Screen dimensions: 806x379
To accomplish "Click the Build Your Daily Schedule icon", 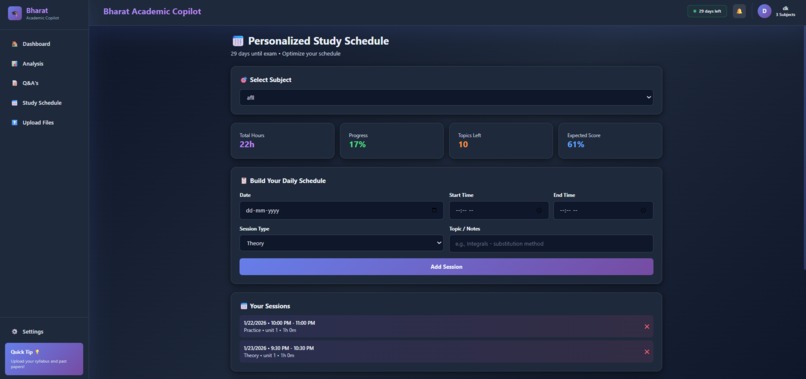I will [244, 181].
